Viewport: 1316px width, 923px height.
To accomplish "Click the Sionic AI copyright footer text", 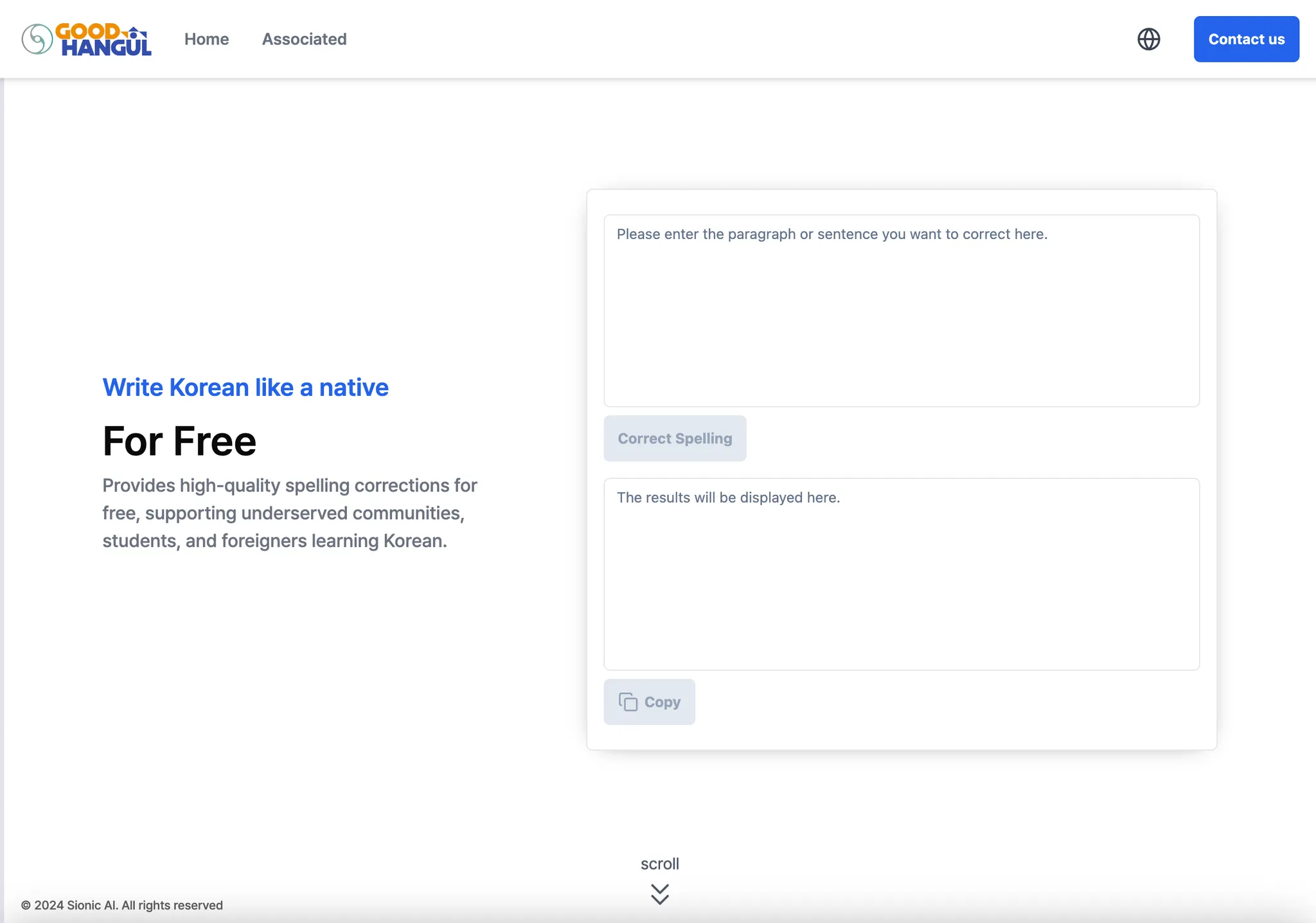I will [x=122, y=905].
